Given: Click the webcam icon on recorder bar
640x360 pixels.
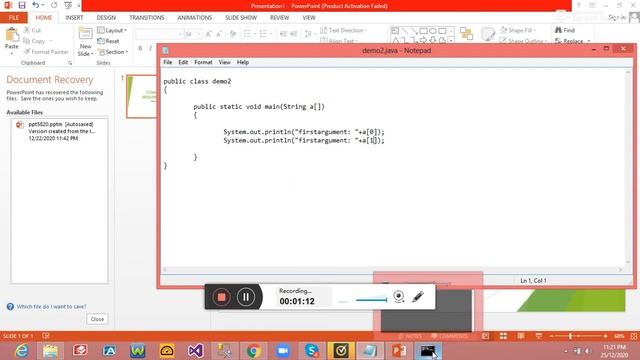Looking at the screenshot, I should tap(399, 297).
